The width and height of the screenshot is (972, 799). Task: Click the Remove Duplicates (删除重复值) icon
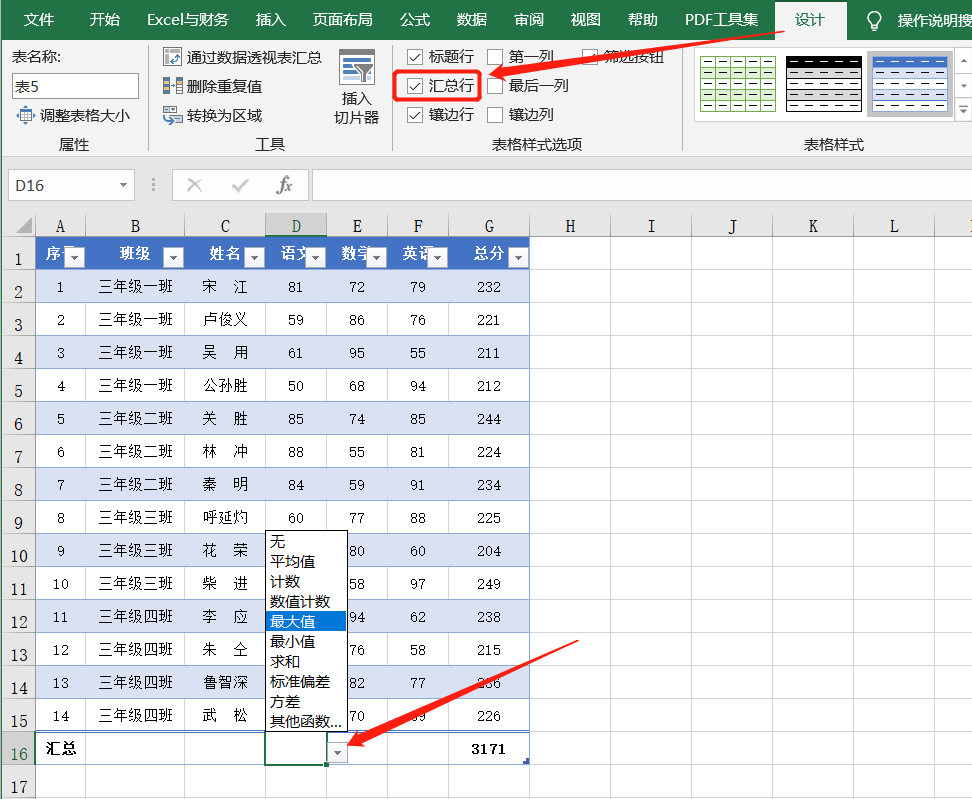[172, 87]
